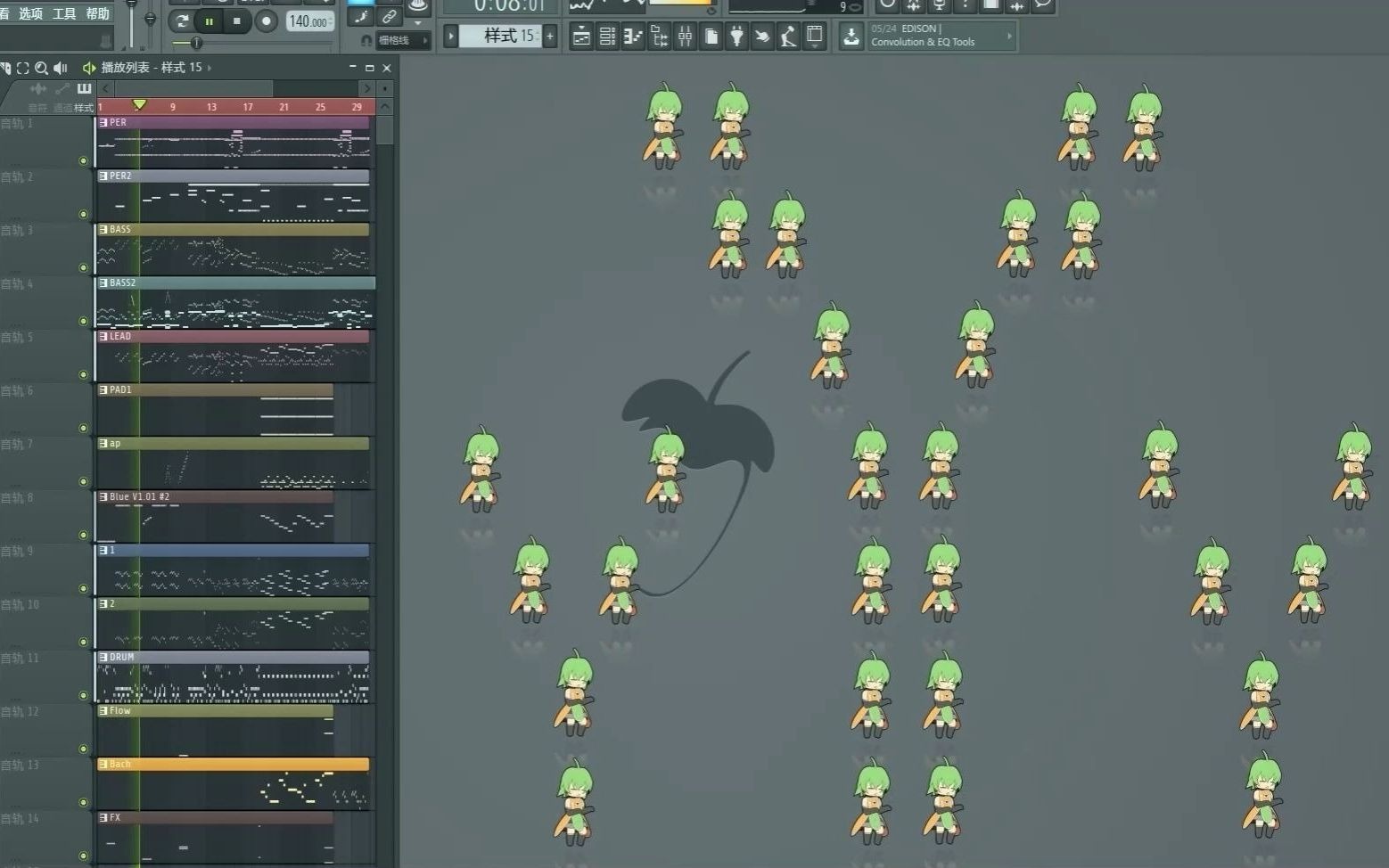The height and width of the screenshot is (868, 1389).
Task: Open the plugin picker plug icon
Action: coord(736,37)
